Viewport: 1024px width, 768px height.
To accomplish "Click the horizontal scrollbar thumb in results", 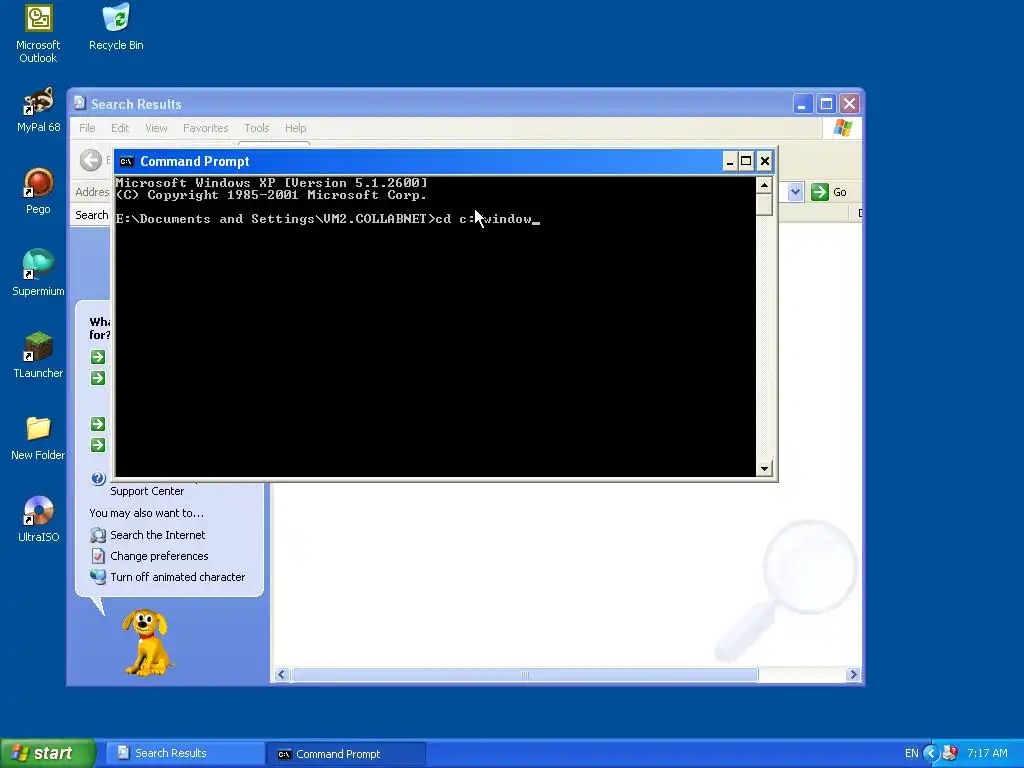I will [x=524, y=675].
